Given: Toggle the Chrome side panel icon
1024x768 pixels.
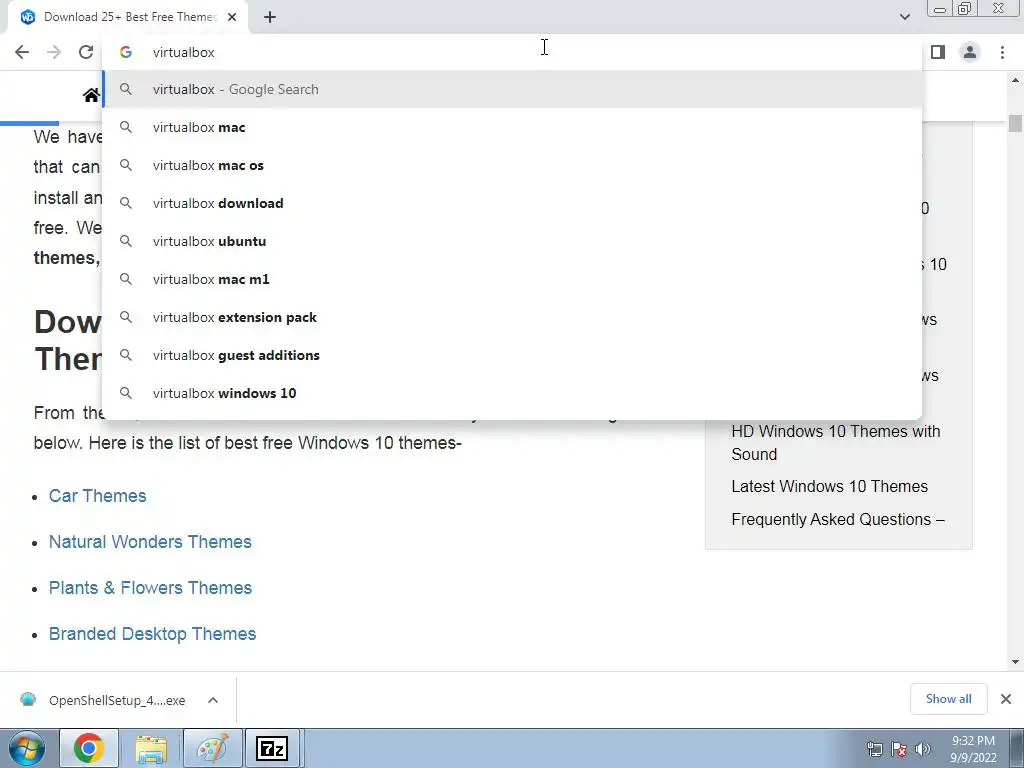Looking at the screenshot, I should 938,52.
